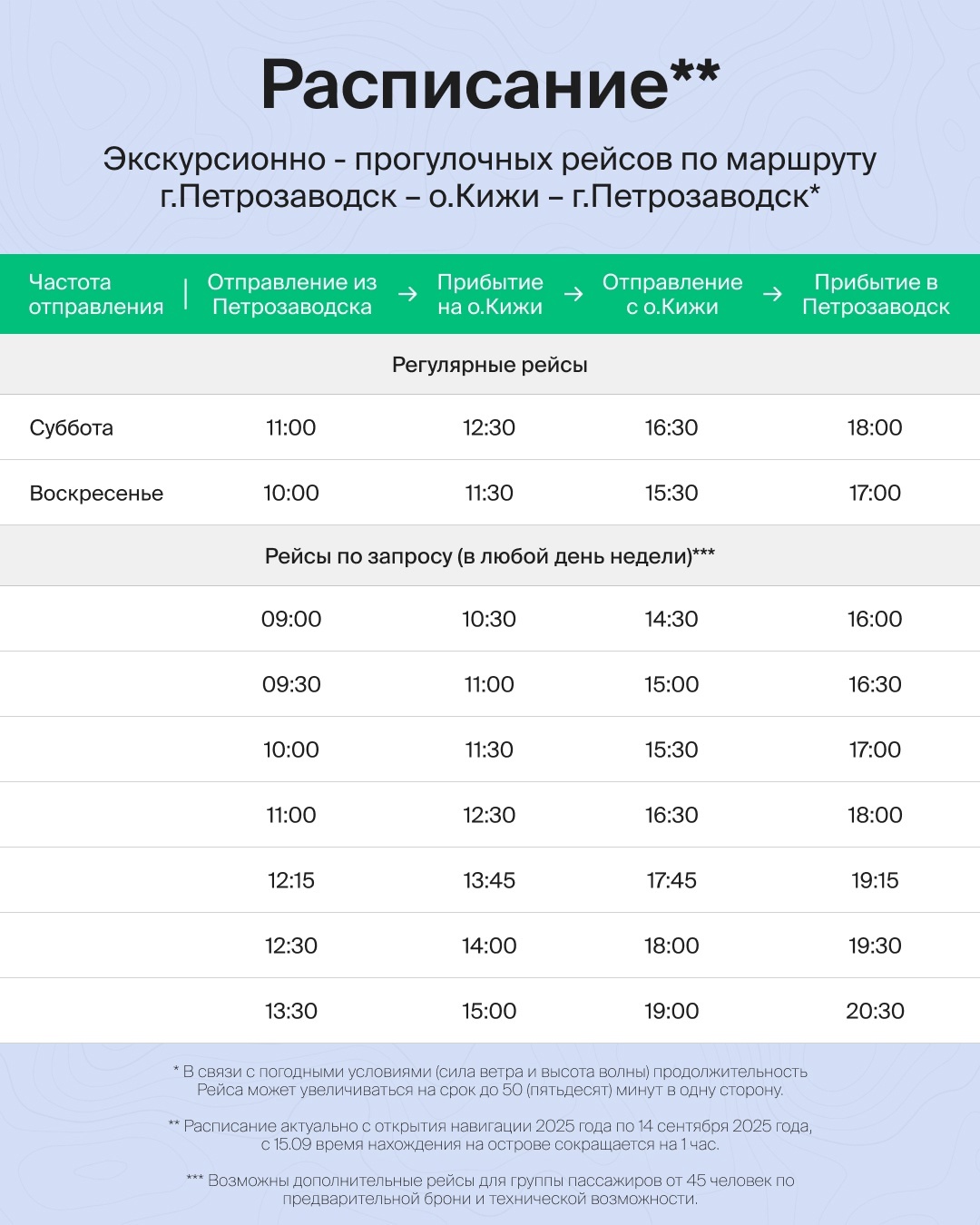The image size is (980, 1225).
Task: Click the "Прибытие в Петрозаводск" header
Action: click(876, 294)
